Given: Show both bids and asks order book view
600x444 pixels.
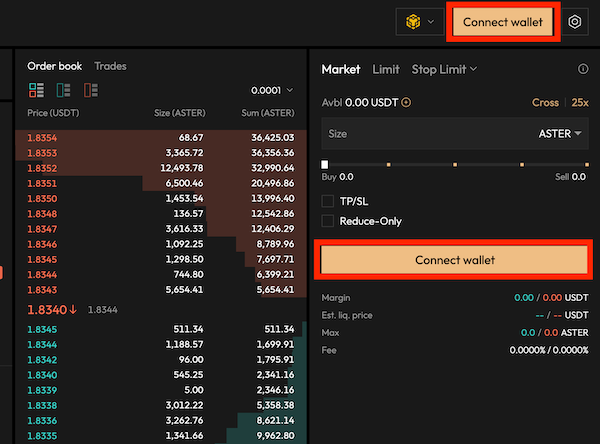Looking at the screenshot, I should [x=37, y=90].
